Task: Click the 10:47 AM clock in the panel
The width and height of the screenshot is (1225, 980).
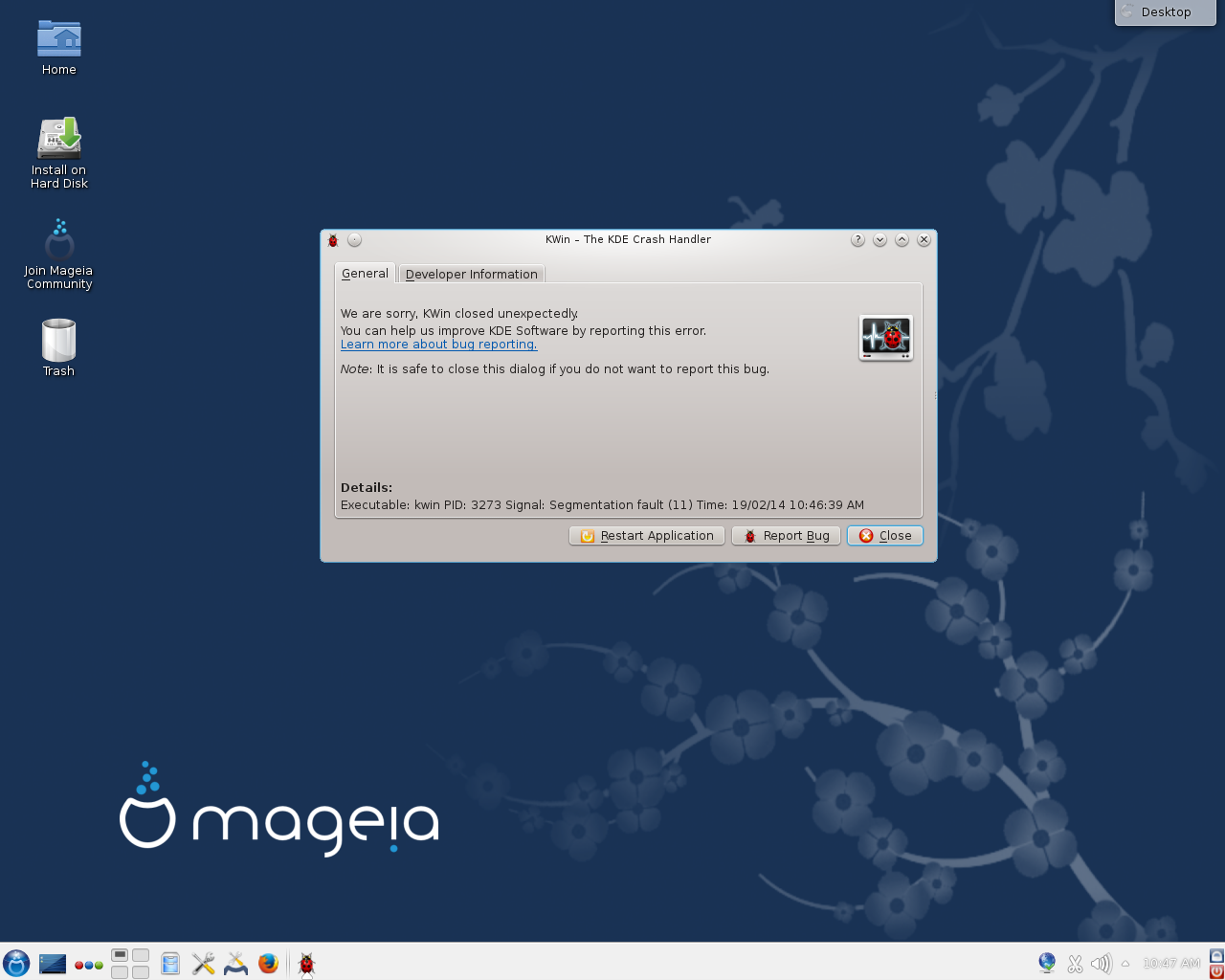Action: click(x=1171, y=964)
